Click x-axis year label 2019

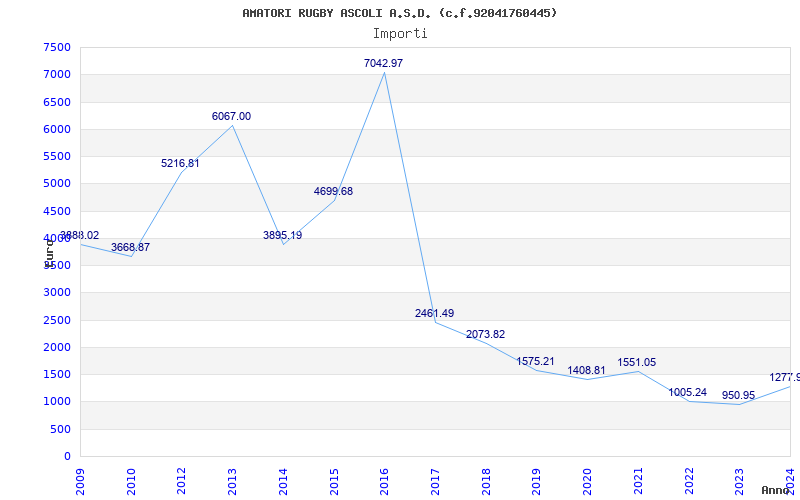point(536,482)
